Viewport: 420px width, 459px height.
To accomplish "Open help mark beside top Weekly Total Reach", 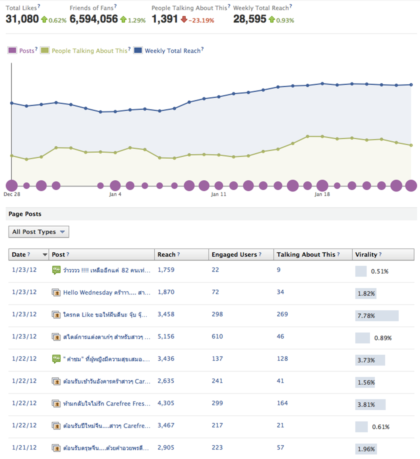I will (291, 6).
